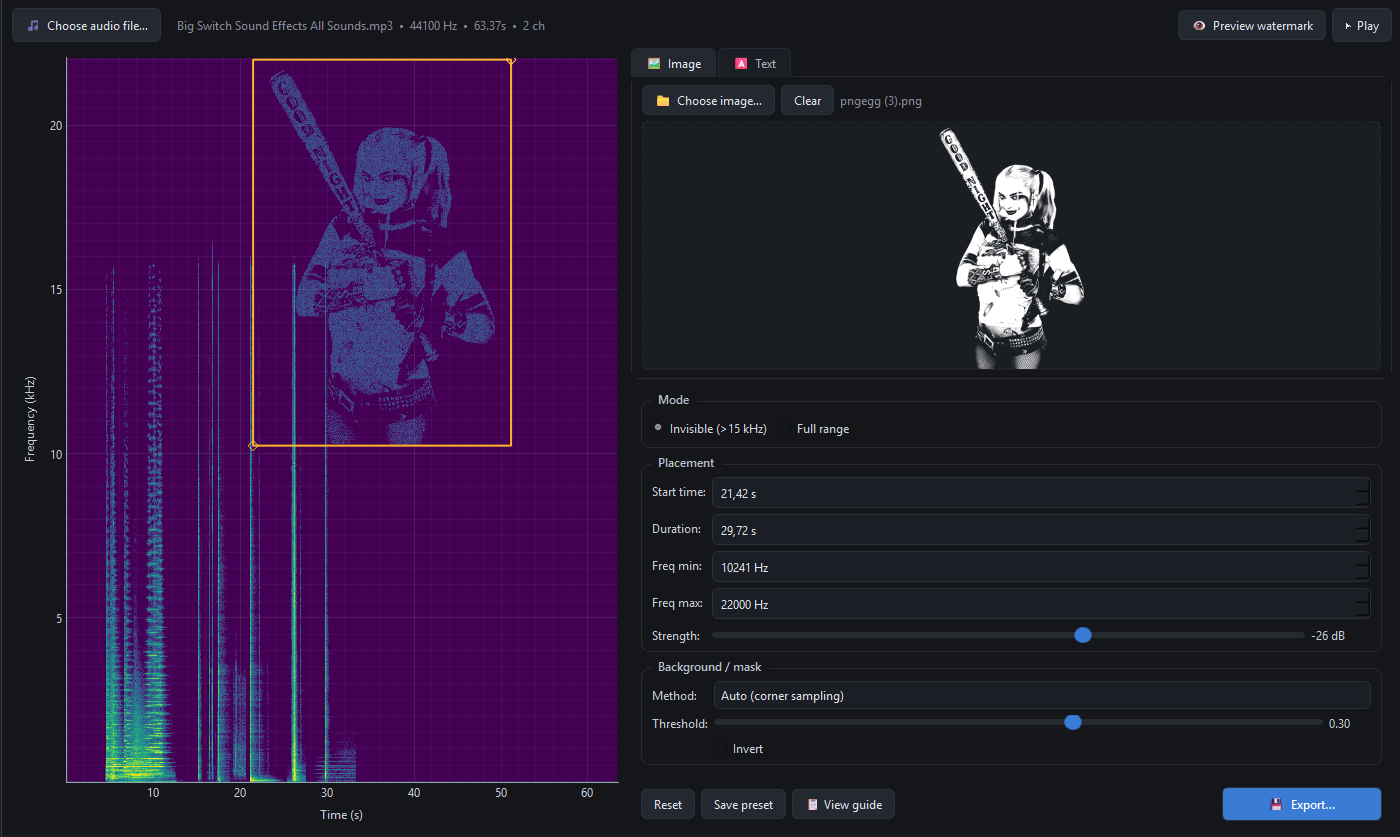Image resolution: width=1400 pixels, height=837 pixels.
Task: Click the music note Choose audio file icon
Action: pos(33,25)
